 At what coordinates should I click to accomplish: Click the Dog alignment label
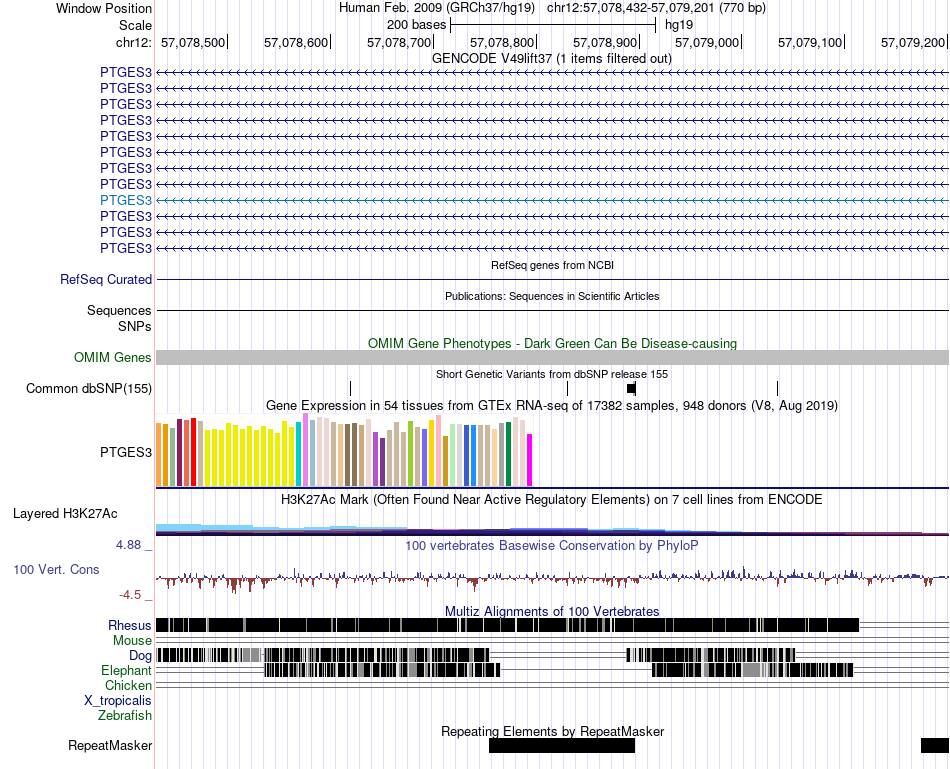click(141, 656)
